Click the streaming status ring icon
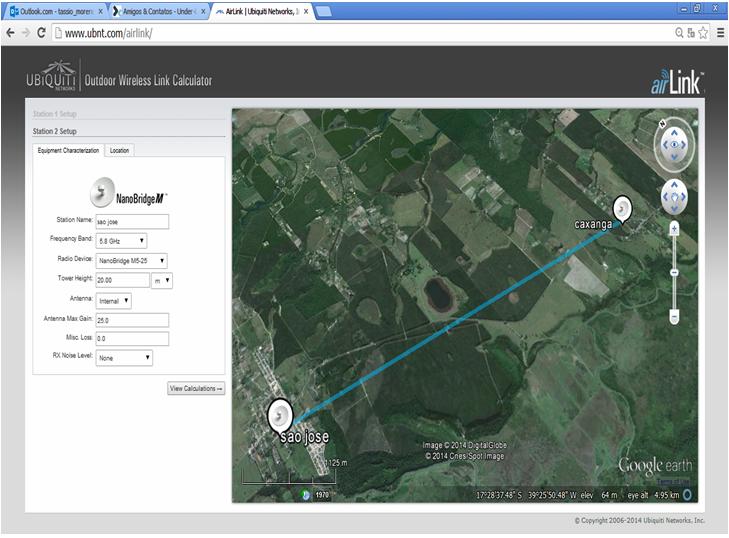Screen dimensions: 729x538 click(x=688, y=495)
